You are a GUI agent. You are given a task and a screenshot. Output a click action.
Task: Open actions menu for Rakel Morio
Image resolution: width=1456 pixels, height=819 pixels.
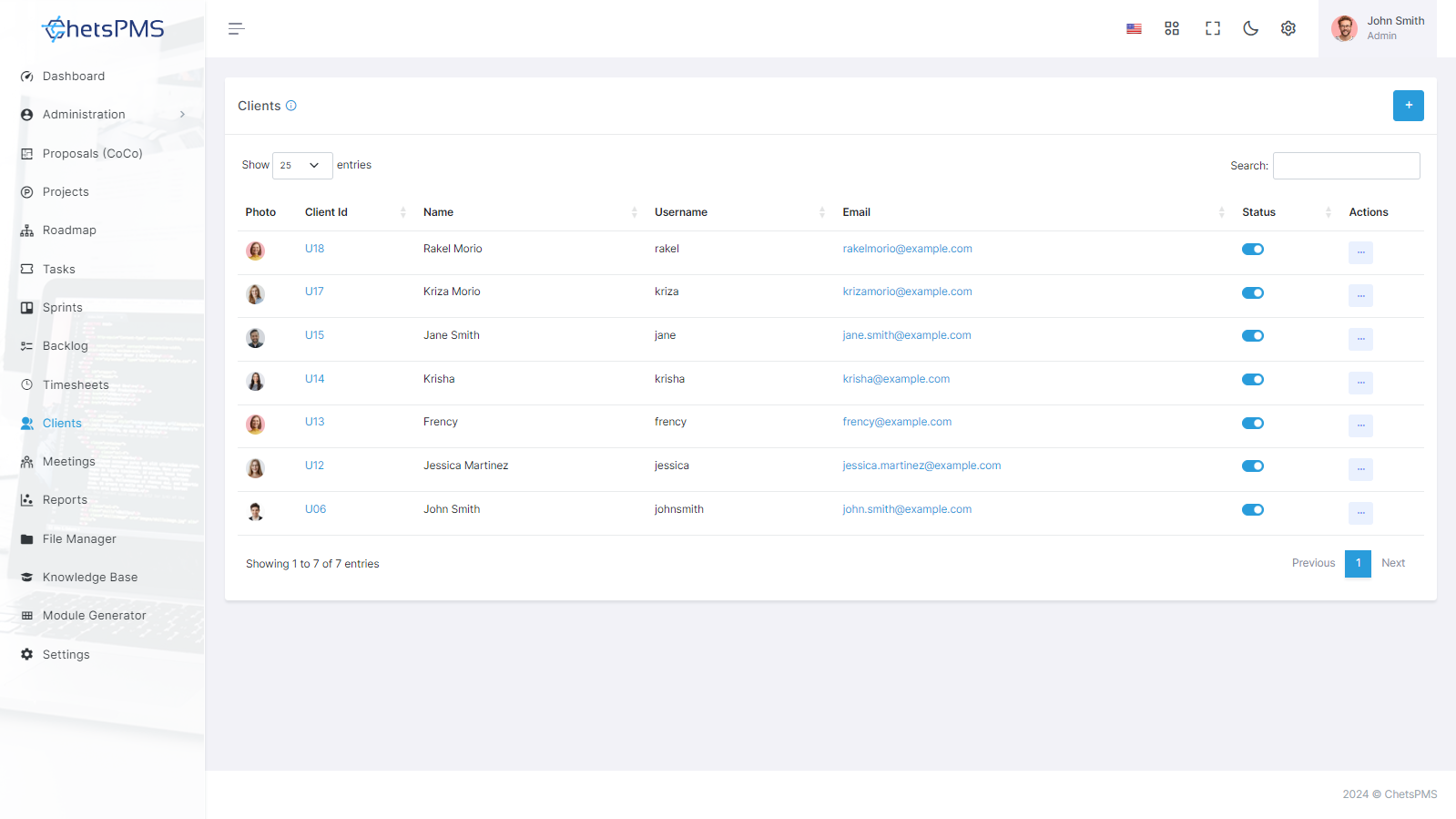point(1360,252)
